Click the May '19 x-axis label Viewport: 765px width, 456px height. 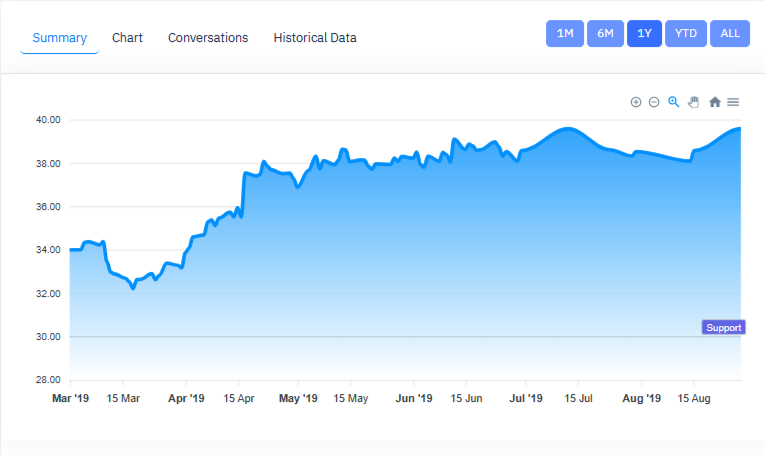click(298, 398)
